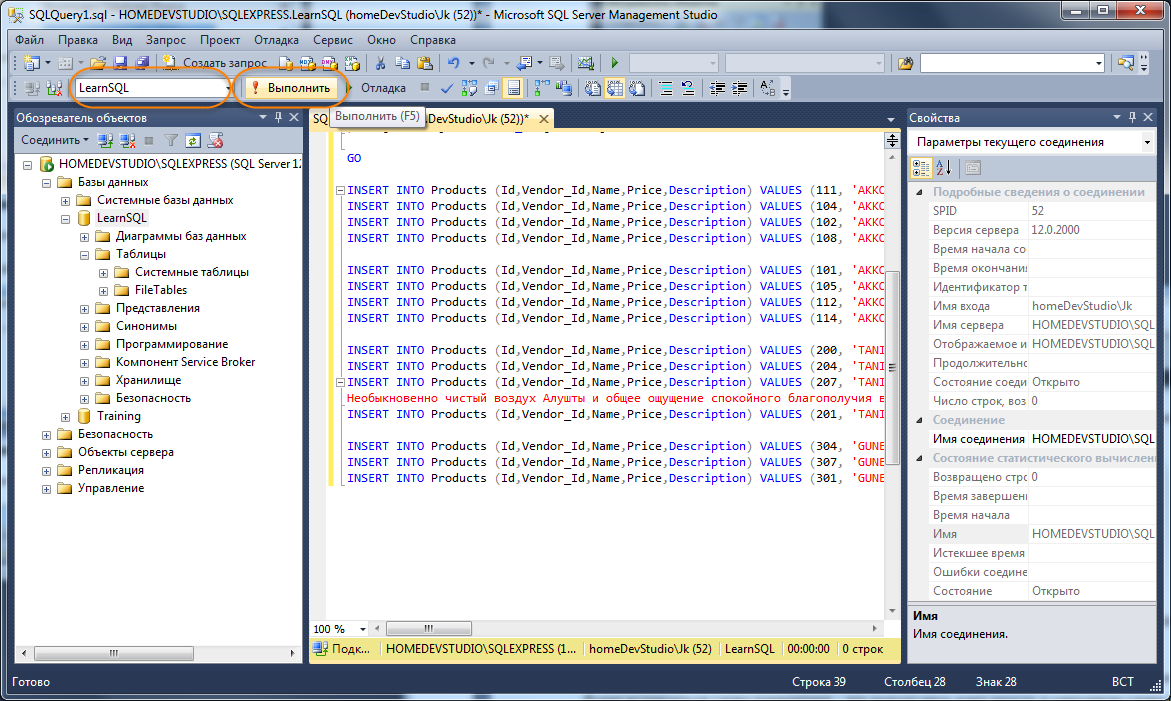This screenshot has height=701, width=1171.
Task: Click the Change connection icon
Action: coord(55,88)
